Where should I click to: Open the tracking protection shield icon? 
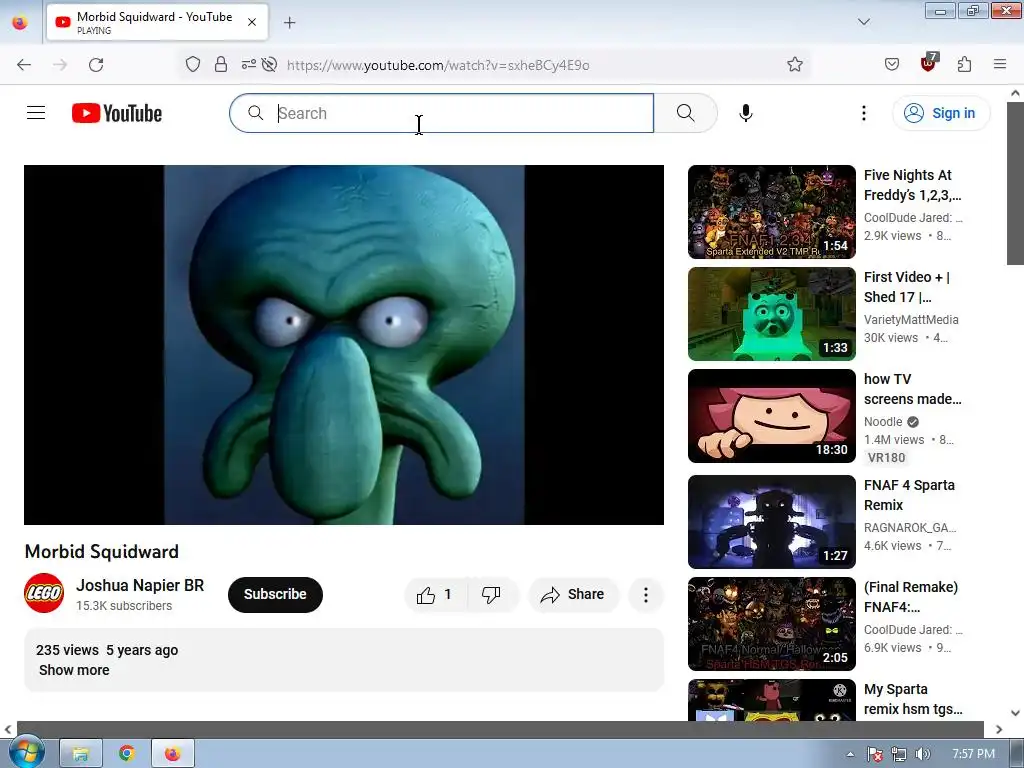tap(193, 64)
